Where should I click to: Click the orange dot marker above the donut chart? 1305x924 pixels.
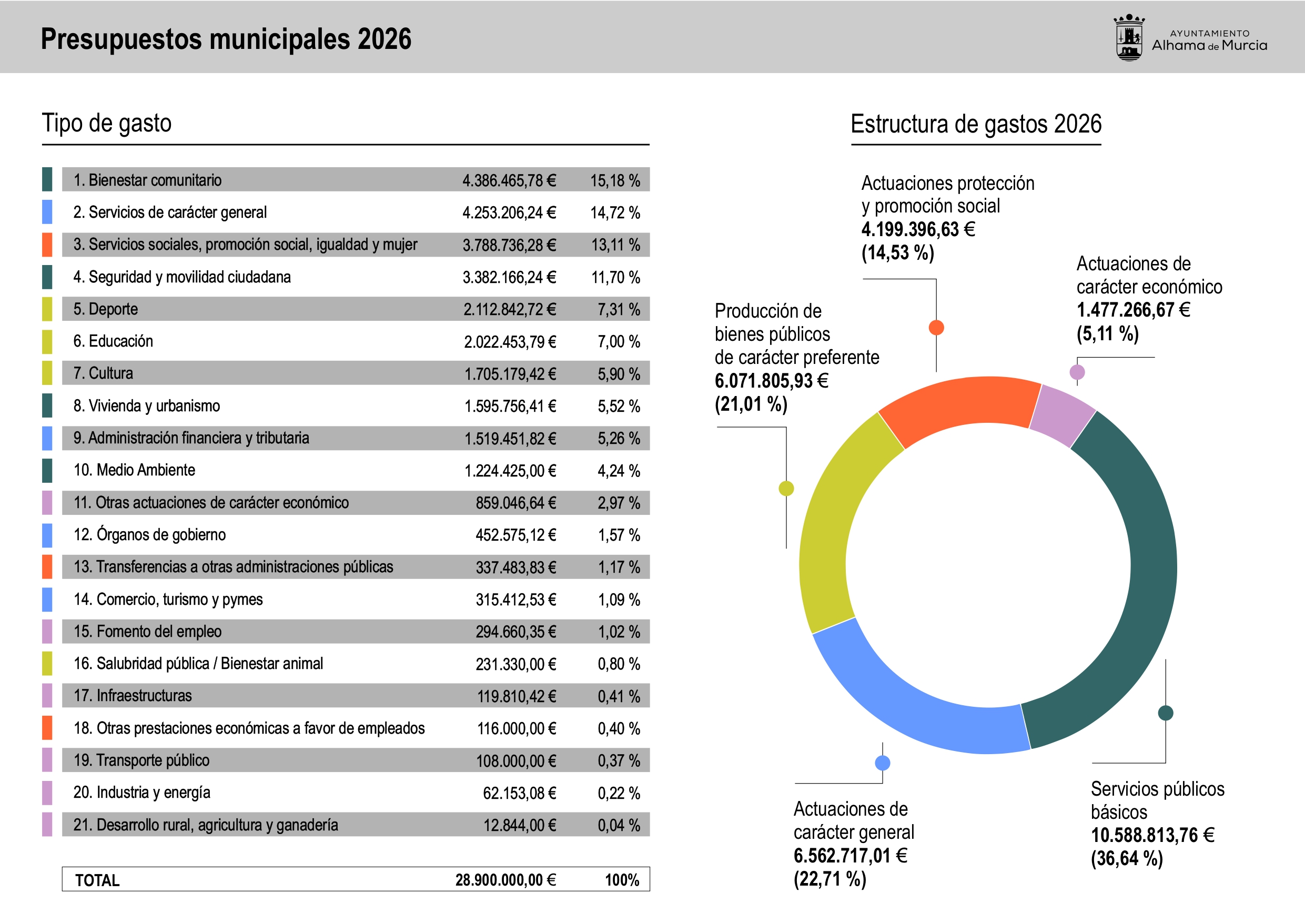(936, 327)
